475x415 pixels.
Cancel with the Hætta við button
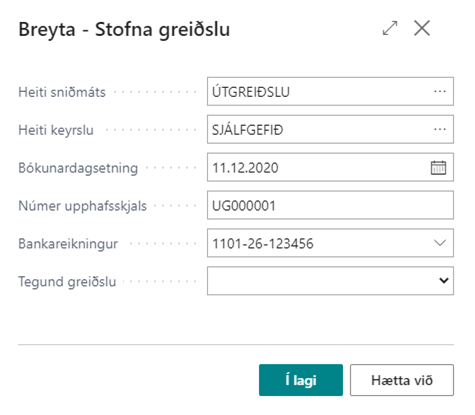(x=402, y=380)
